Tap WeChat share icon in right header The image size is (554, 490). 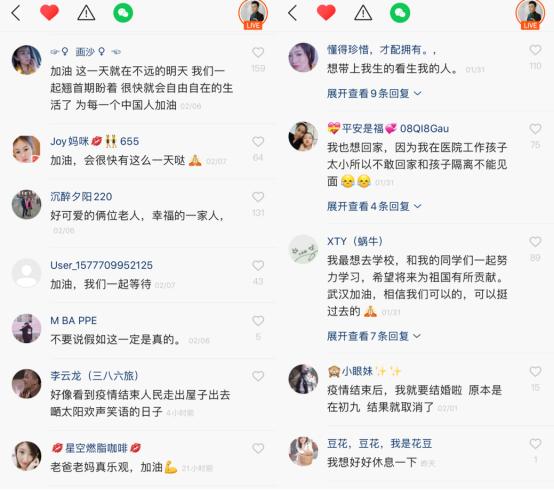click(x=400, y=13)
